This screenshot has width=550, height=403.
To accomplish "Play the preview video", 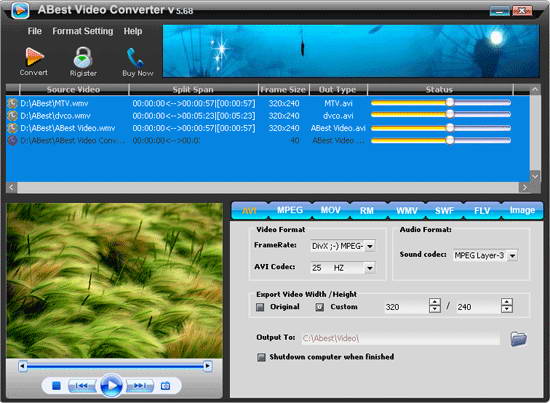I will pyautogui.click(x=111, y=385).
